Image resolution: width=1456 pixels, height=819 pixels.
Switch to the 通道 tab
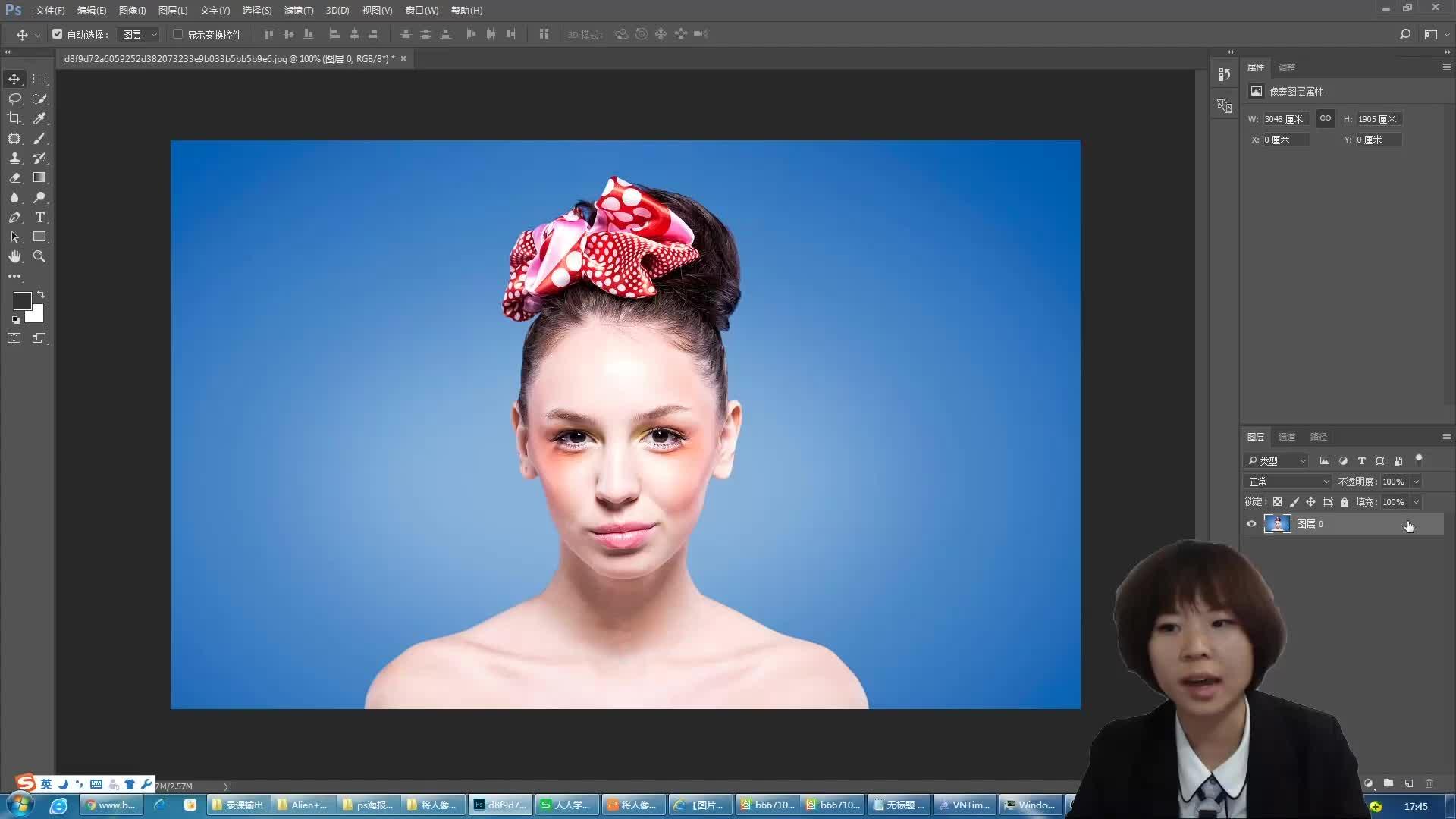[x=1287, y=437]
